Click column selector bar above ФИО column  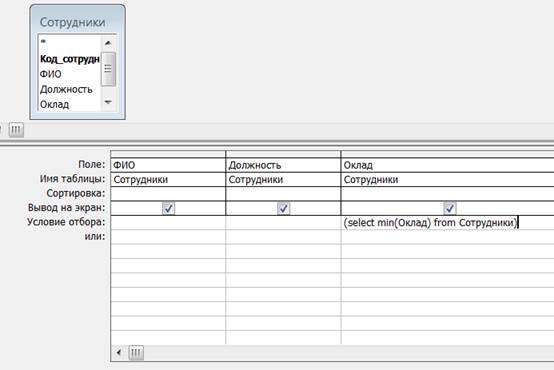tap(168, 154)
